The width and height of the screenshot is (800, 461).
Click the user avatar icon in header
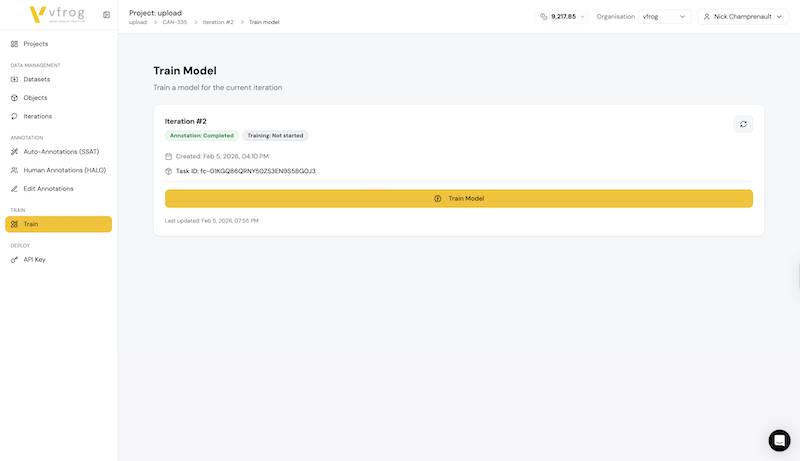tap(707, 17)
